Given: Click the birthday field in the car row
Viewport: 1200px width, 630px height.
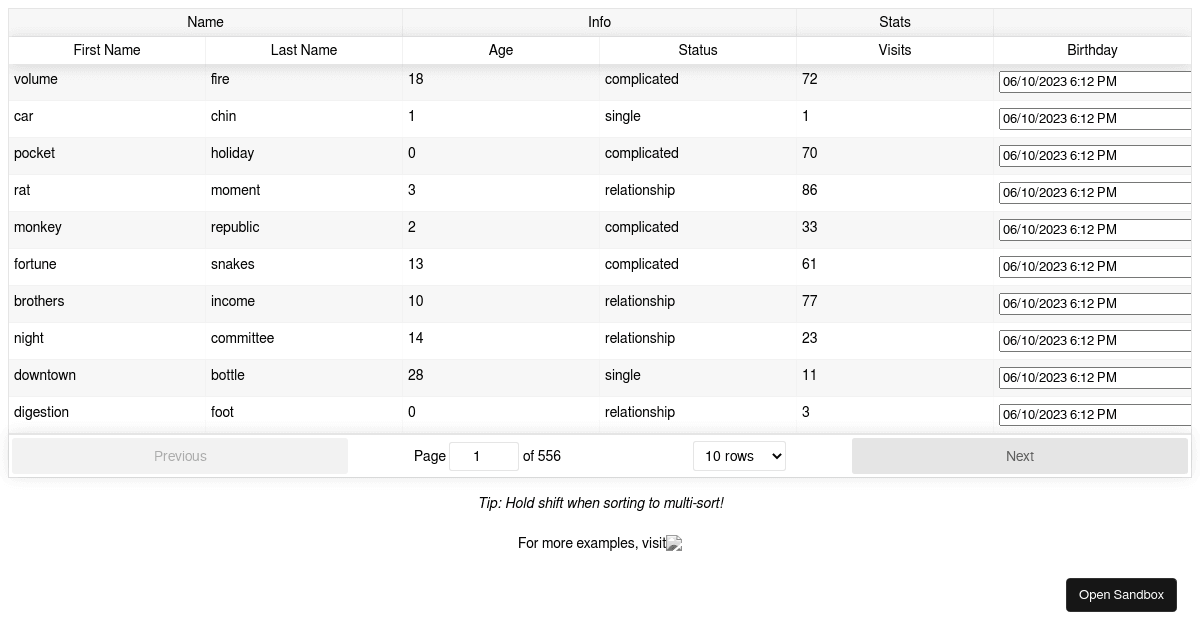Looking at the screenshot, I should click(x=1095, y=119).
